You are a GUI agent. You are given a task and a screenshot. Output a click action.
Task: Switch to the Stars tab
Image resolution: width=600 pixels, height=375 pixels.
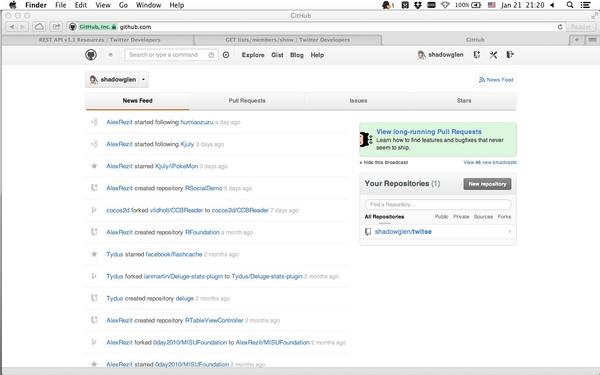pos(464,101)
